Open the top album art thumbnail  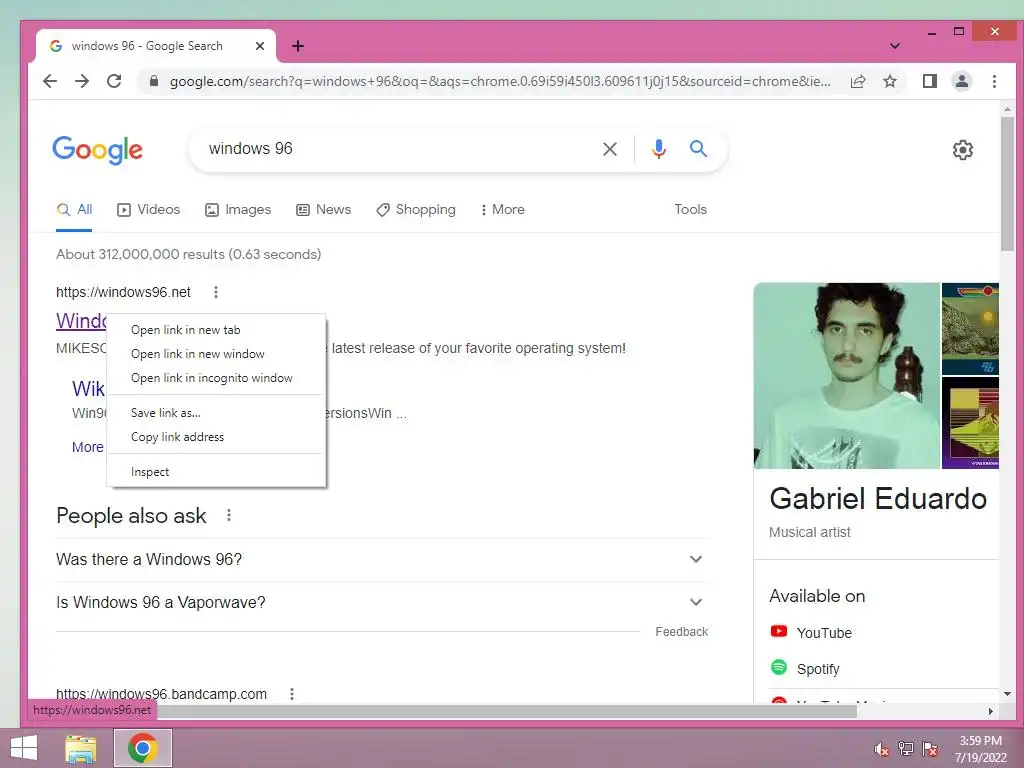point(970,328)
